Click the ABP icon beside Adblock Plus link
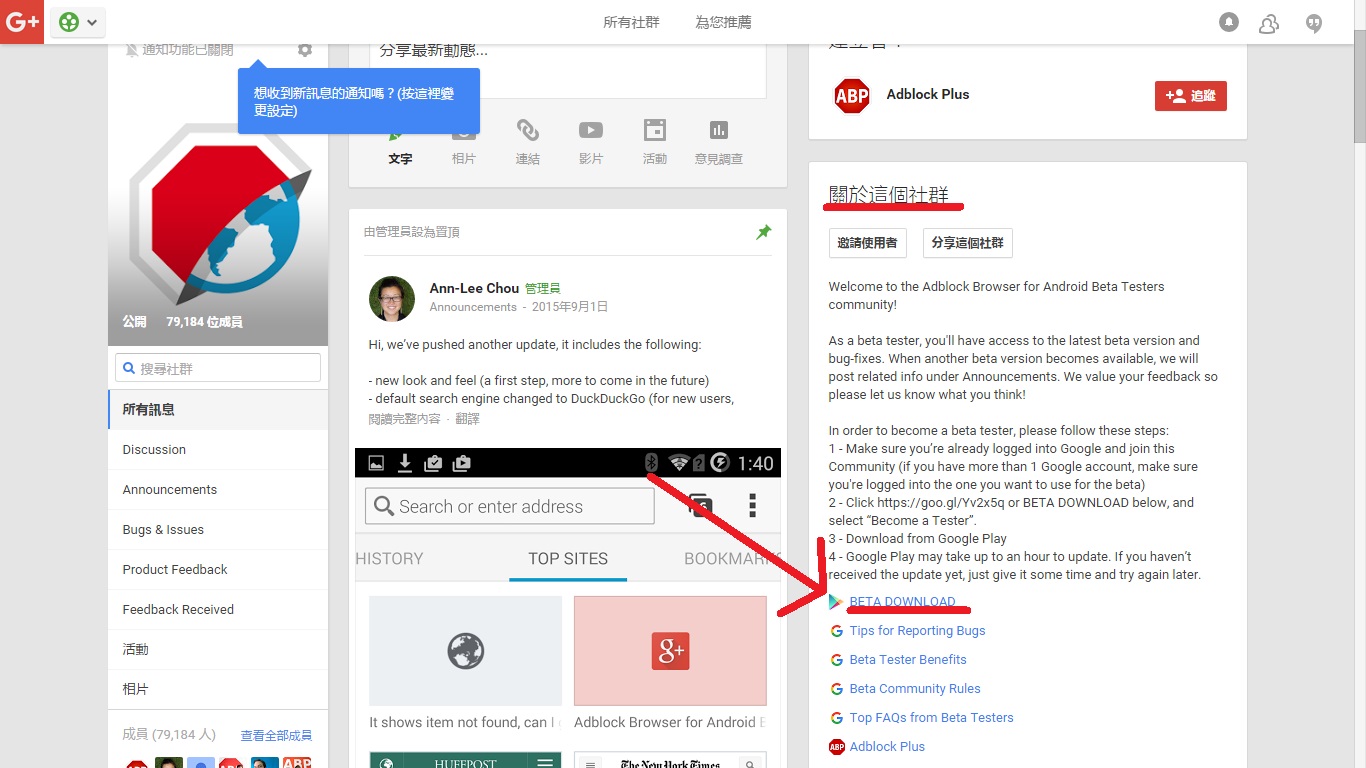This screenshot has height=768, width=1366. 836,747
